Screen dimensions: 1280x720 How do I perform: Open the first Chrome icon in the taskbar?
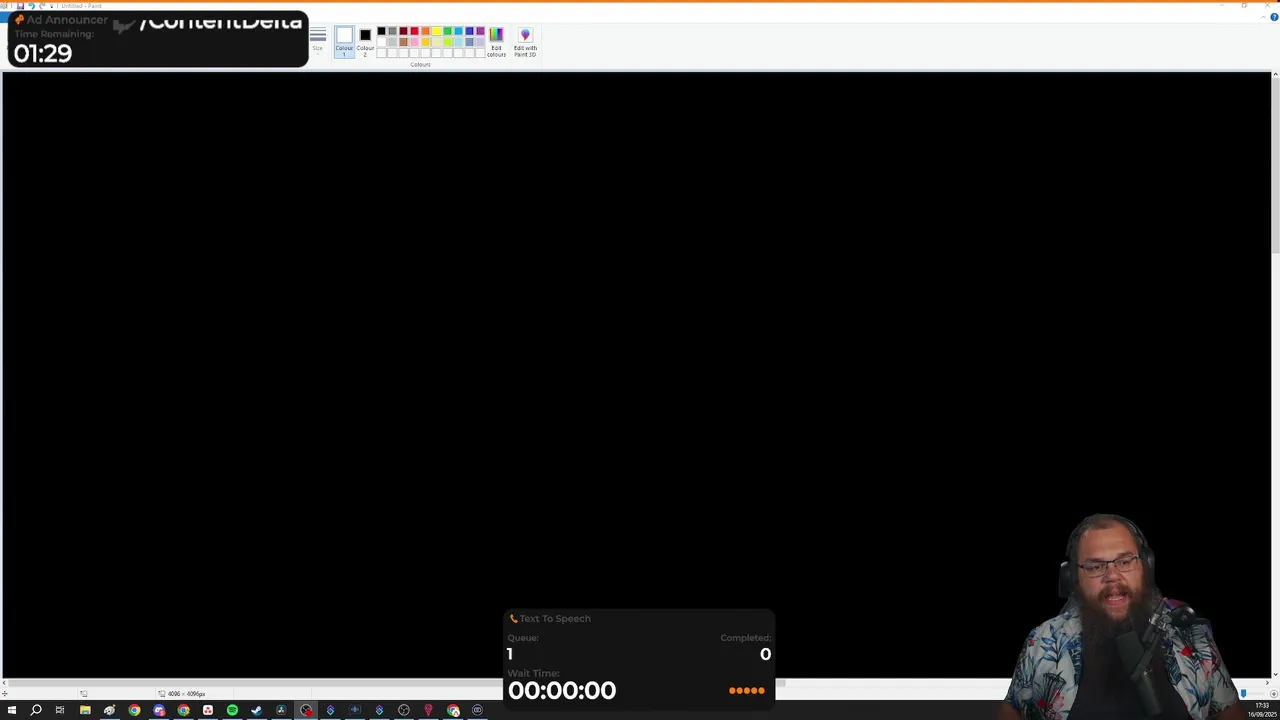click(134, 710)
